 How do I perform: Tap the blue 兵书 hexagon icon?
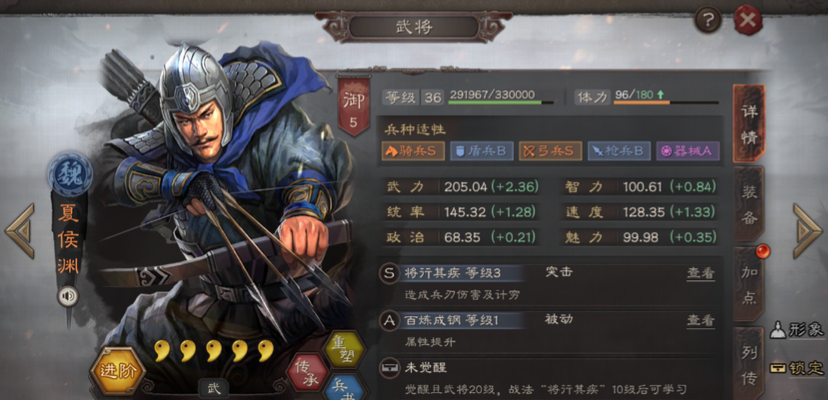click(343, 390)
